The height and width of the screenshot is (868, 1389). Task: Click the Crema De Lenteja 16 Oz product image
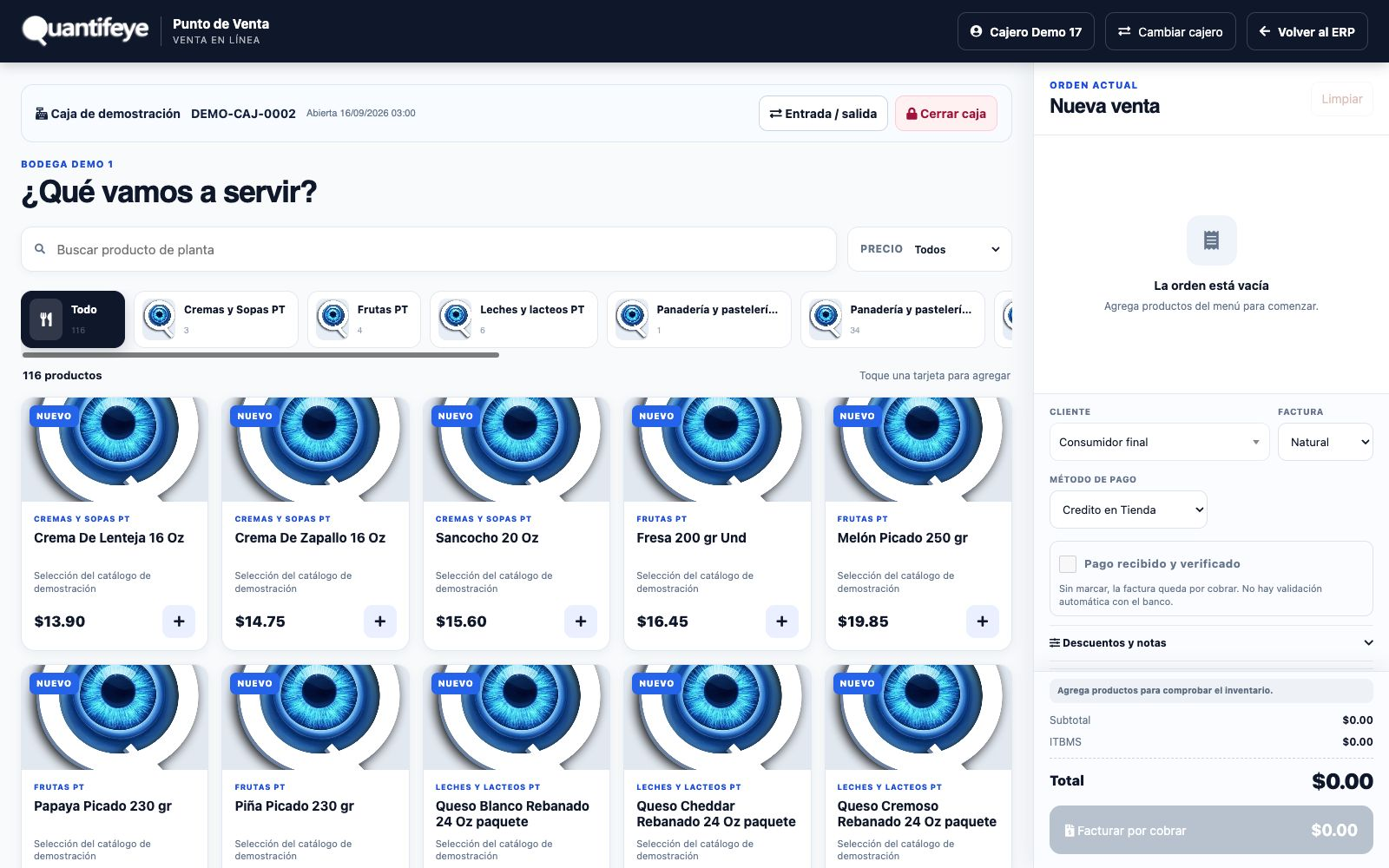point(115,450)
